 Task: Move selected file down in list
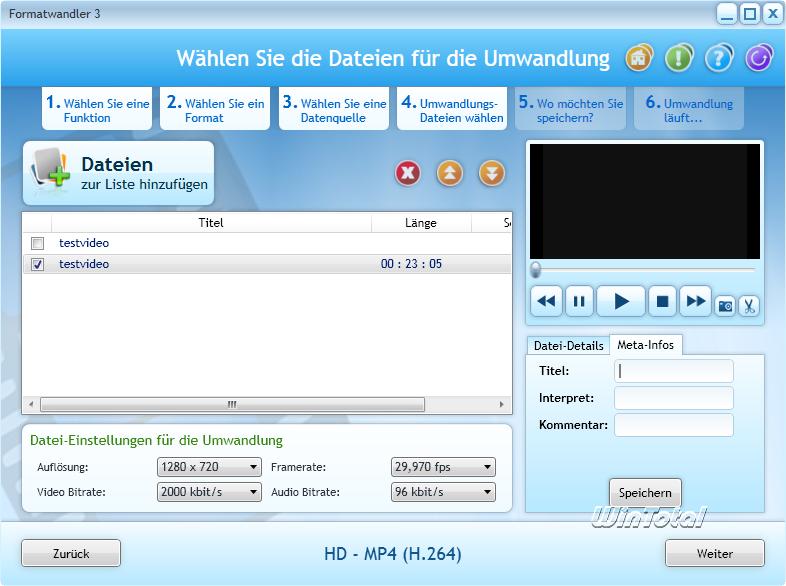[x=492, y=173]
